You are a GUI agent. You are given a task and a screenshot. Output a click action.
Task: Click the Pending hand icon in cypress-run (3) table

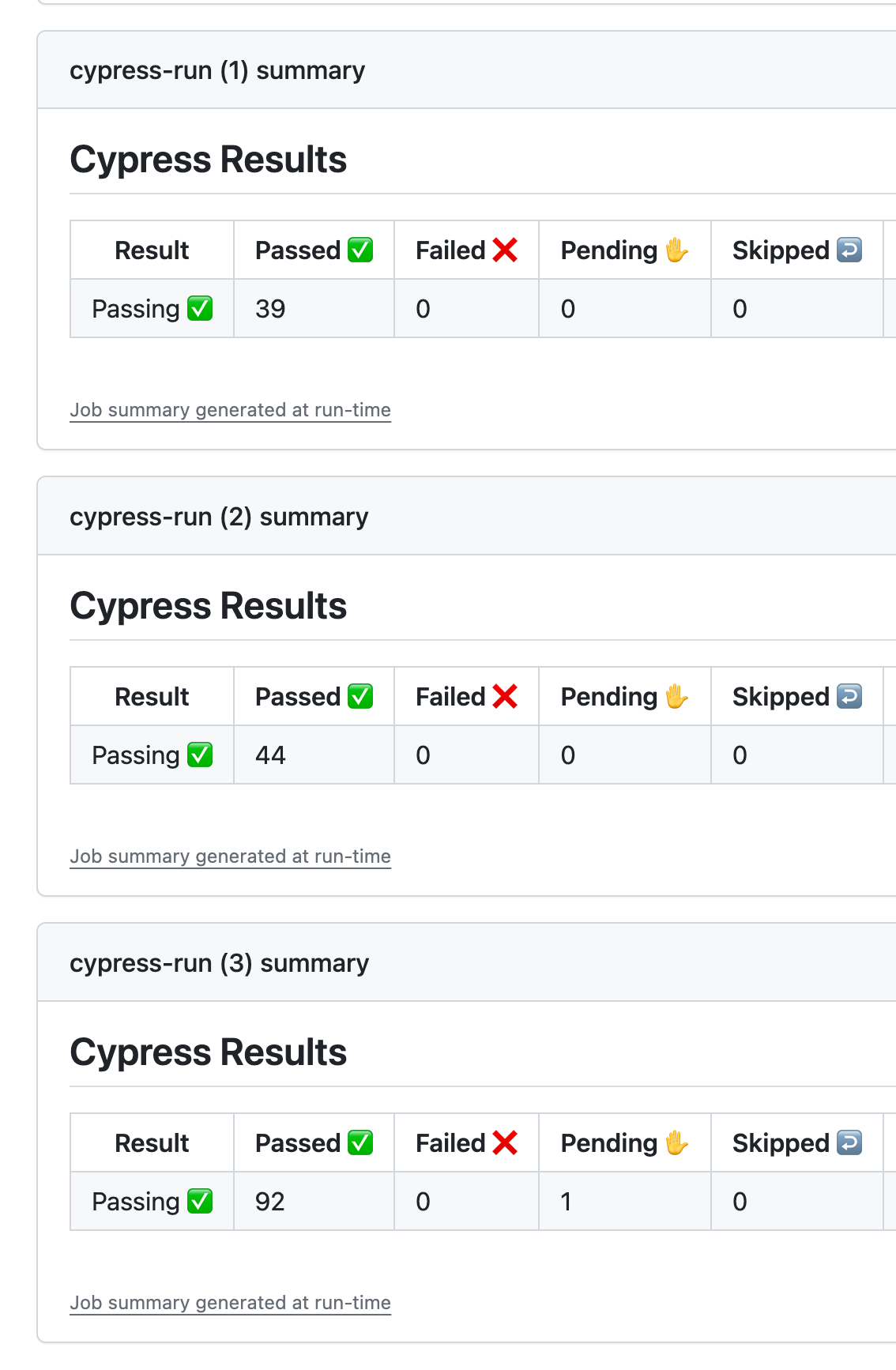[676, 1143]
